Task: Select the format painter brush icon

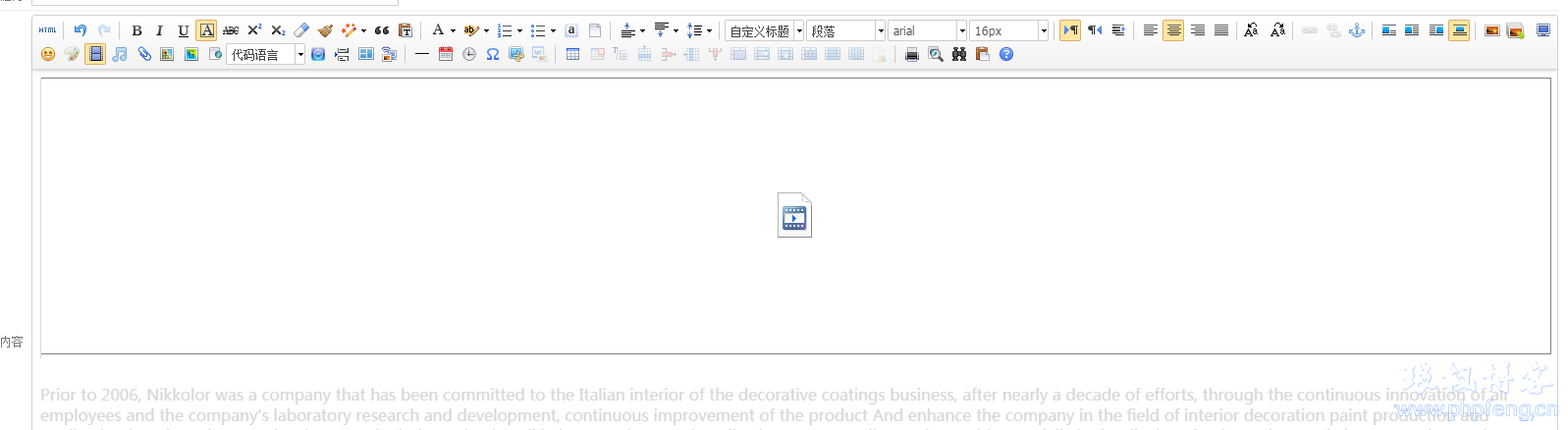Action: click(325, 30)
